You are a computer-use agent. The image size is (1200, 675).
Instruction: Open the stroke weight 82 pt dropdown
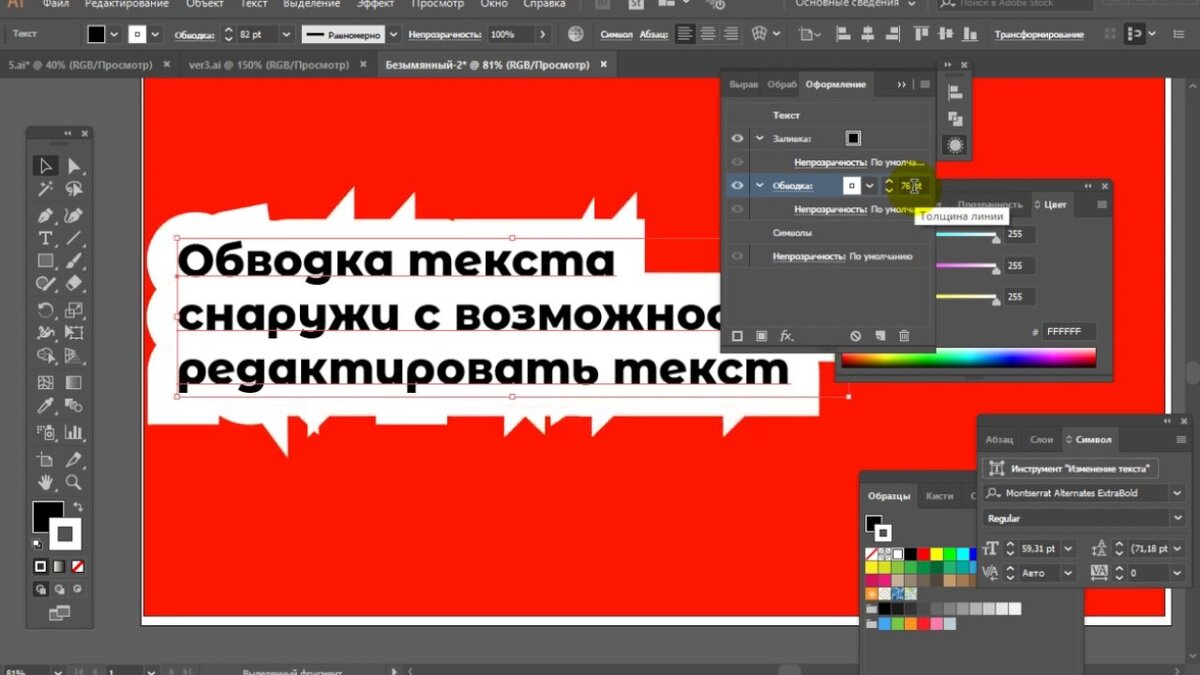286,34
